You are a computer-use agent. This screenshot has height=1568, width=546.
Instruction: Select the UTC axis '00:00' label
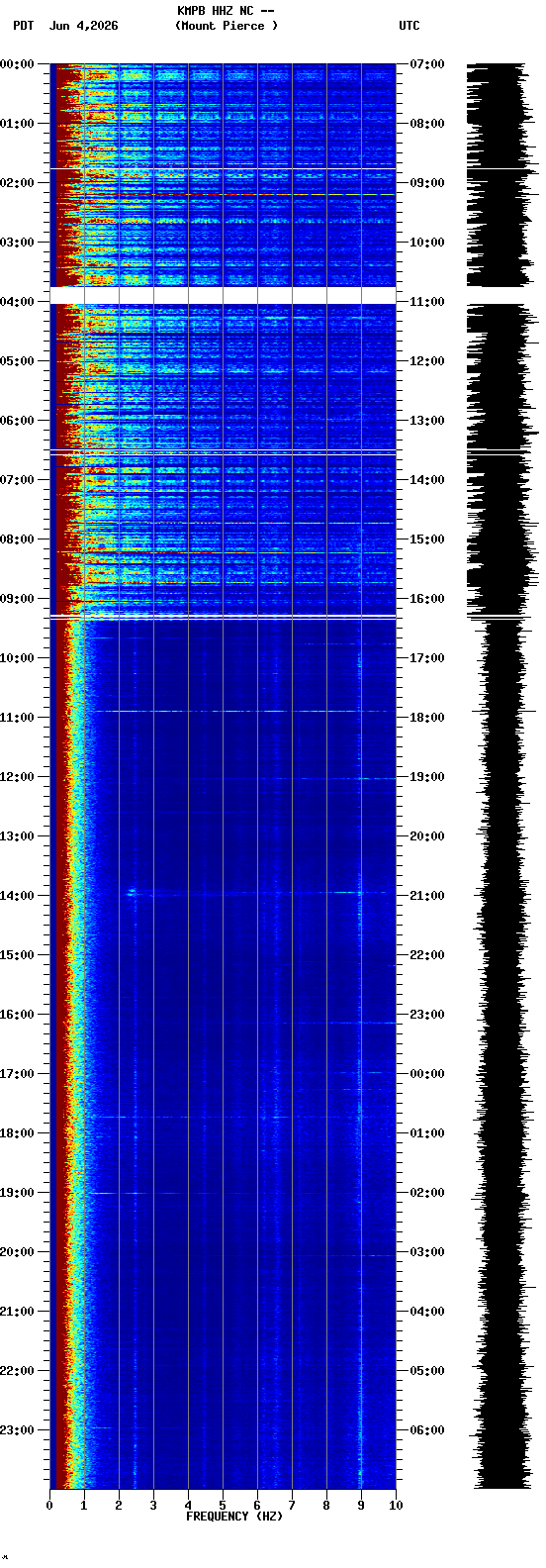[x=426, y=1074]
